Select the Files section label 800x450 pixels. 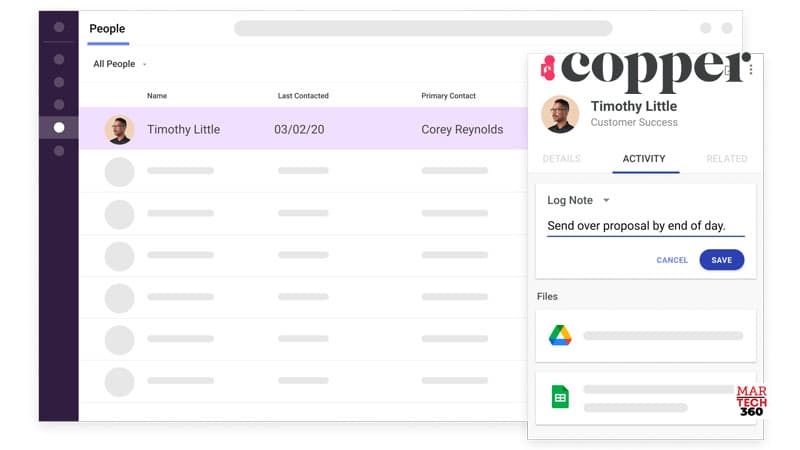click(x=547, y=296)
